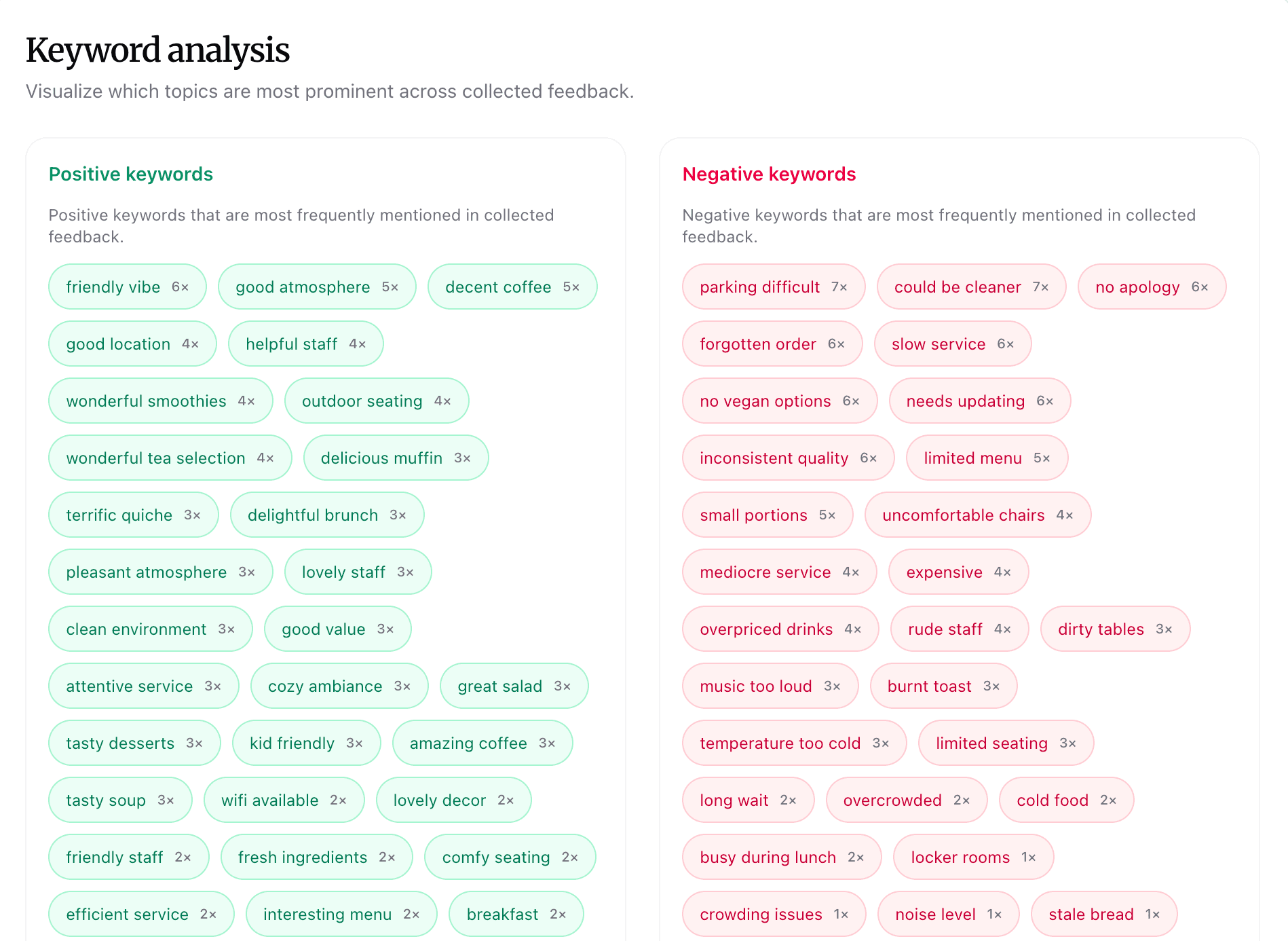Select the "no apology" negative keyword
The image size is (1288, 941).
(1152, 287)
